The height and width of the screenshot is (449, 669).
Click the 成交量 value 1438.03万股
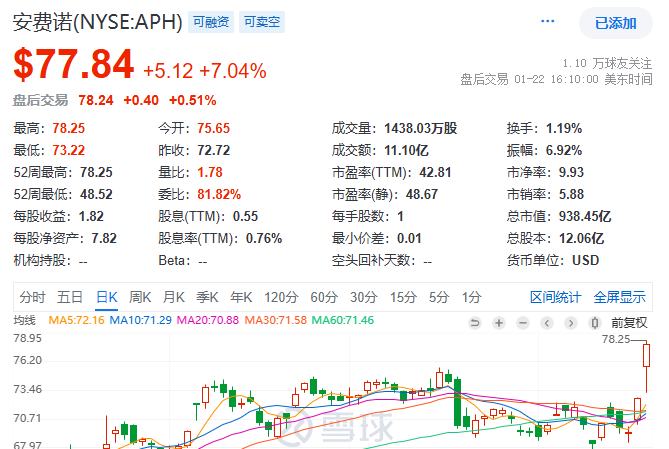point(420,128)
